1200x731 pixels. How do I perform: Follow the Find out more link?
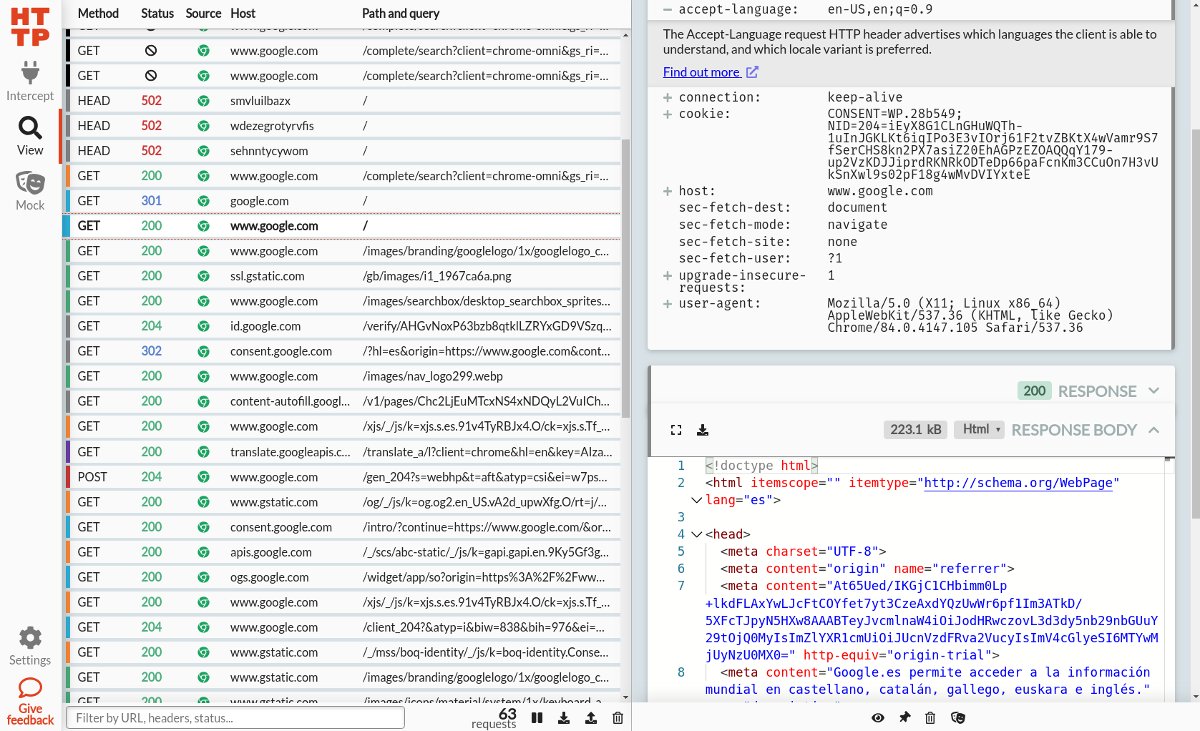tap(702, 71)
